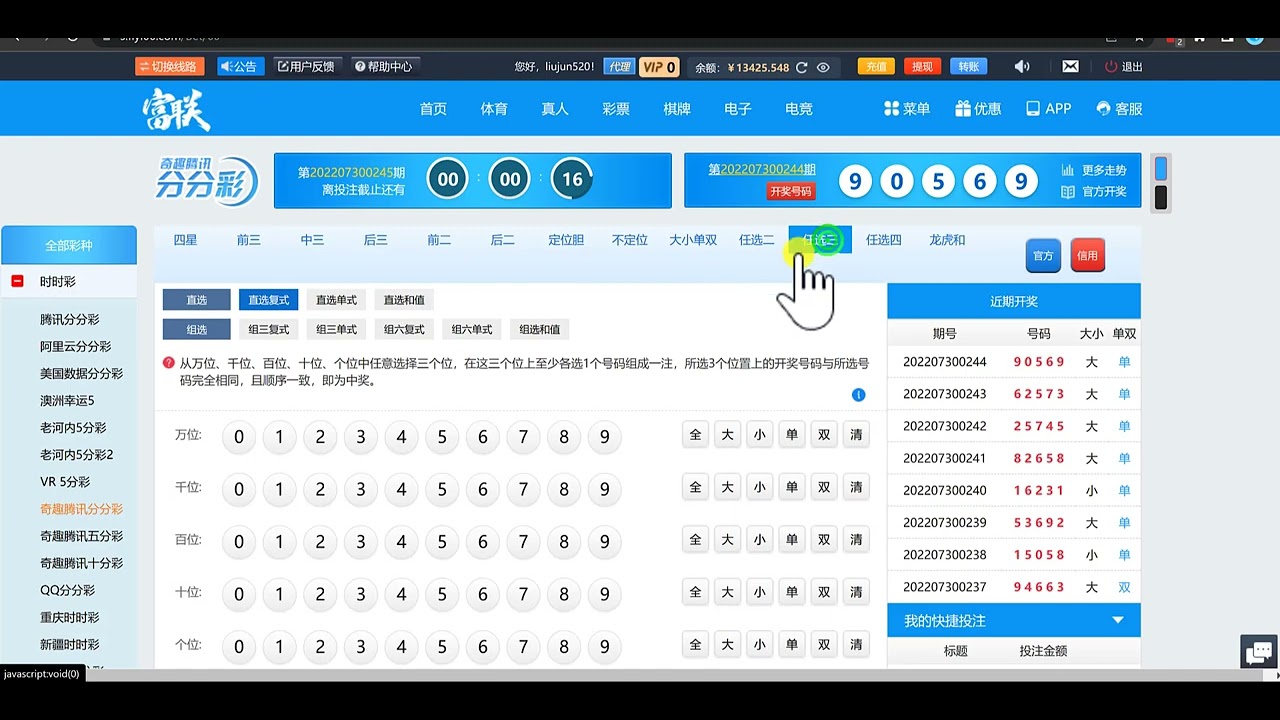Click 双 for 个位 row
Image resolution: width=1280 pixels, height=720 pixels.
click(x=823, y=644)
